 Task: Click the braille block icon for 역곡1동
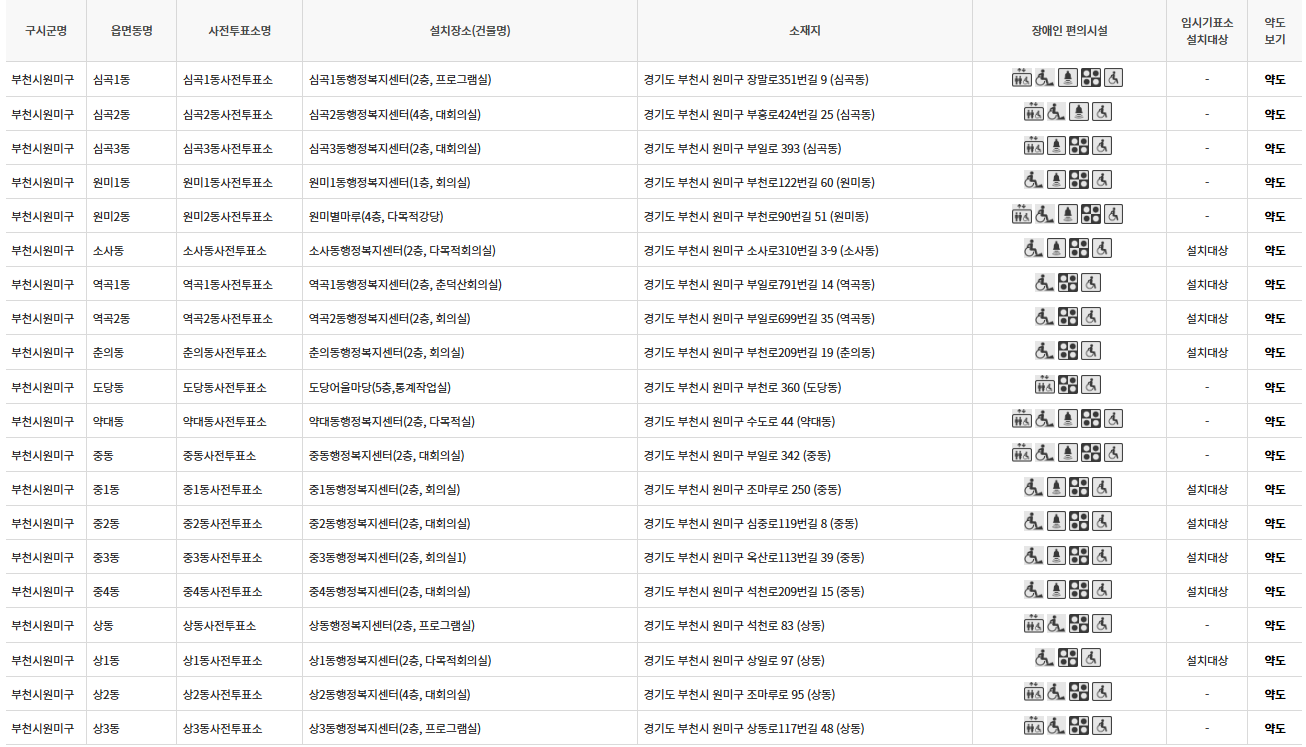click(1066, 283)
